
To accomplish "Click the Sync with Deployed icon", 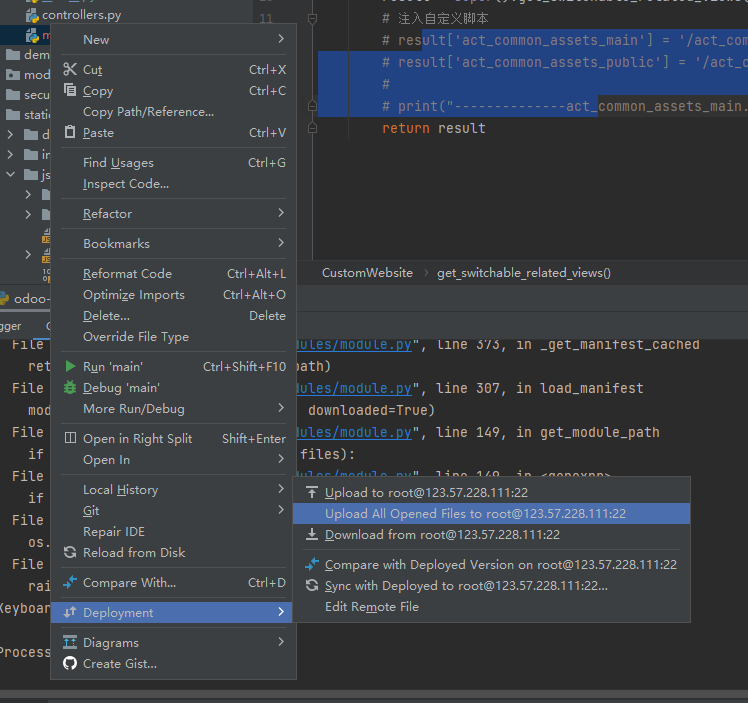I will 312,586.
